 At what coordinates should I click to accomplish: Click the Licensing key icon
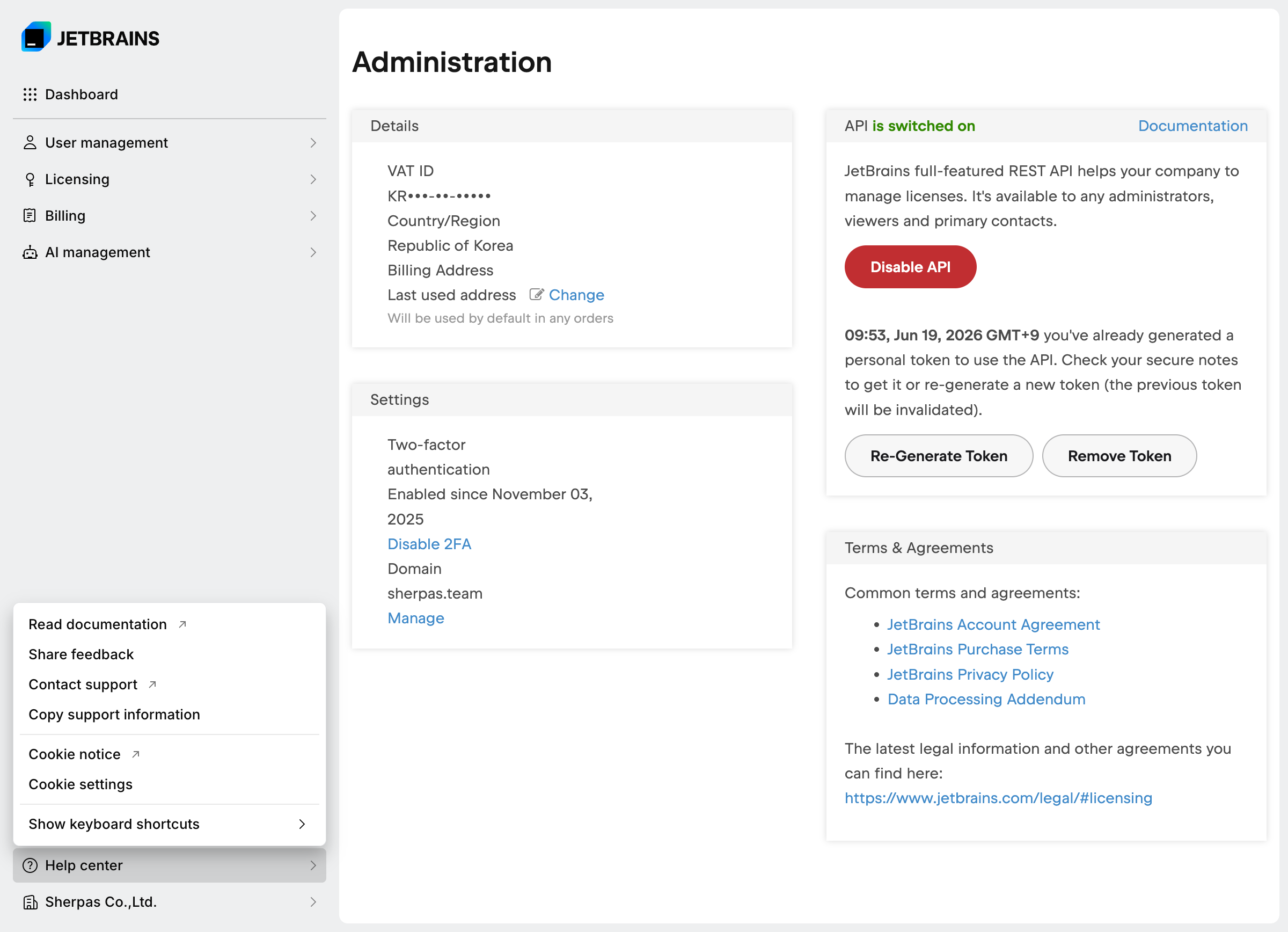click(30, 179)
